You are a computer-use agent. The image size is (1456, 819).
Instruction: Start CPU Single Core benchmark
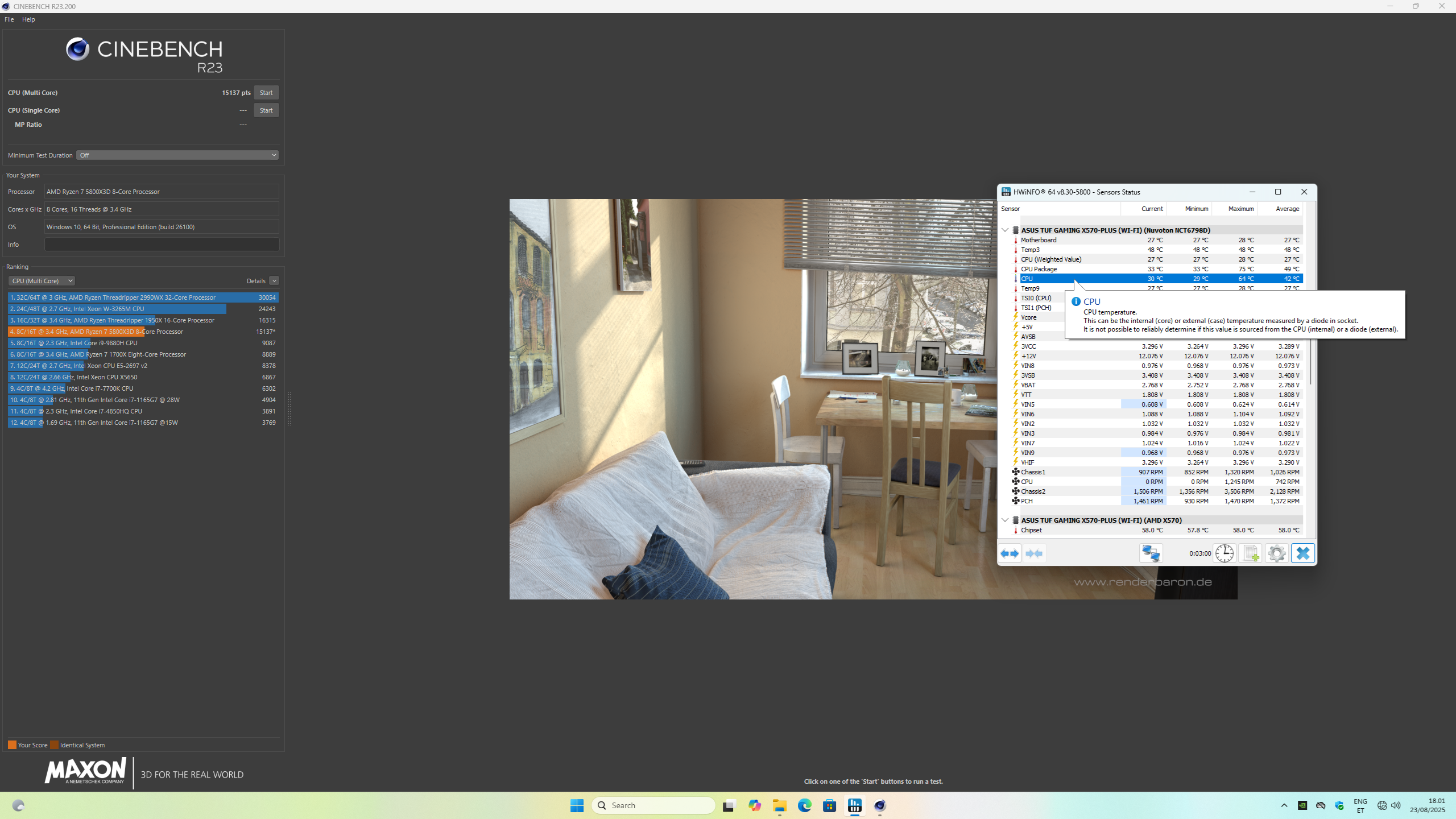tap(266, 110)
